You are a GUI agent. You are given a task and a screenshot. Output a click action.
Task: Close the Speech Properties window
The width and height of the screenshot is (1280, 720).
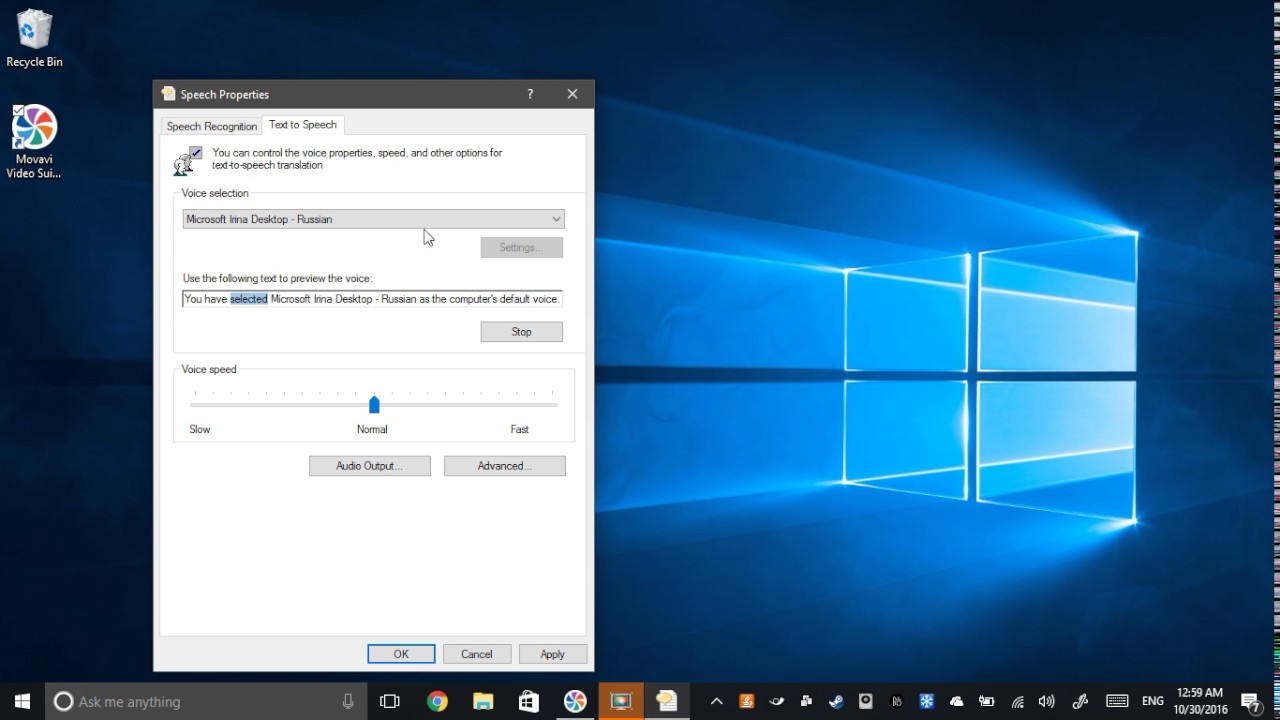coord(572,94)
